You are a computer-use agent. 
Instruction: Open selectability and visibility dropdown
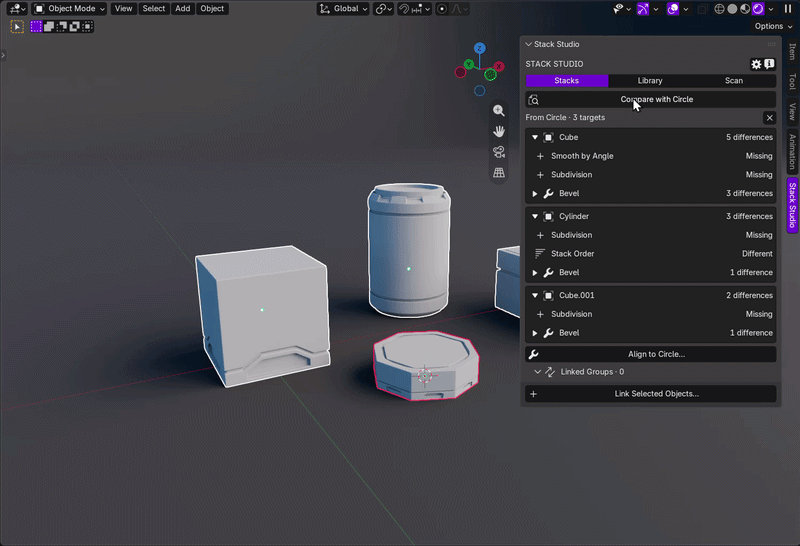[x=622, y=9]
